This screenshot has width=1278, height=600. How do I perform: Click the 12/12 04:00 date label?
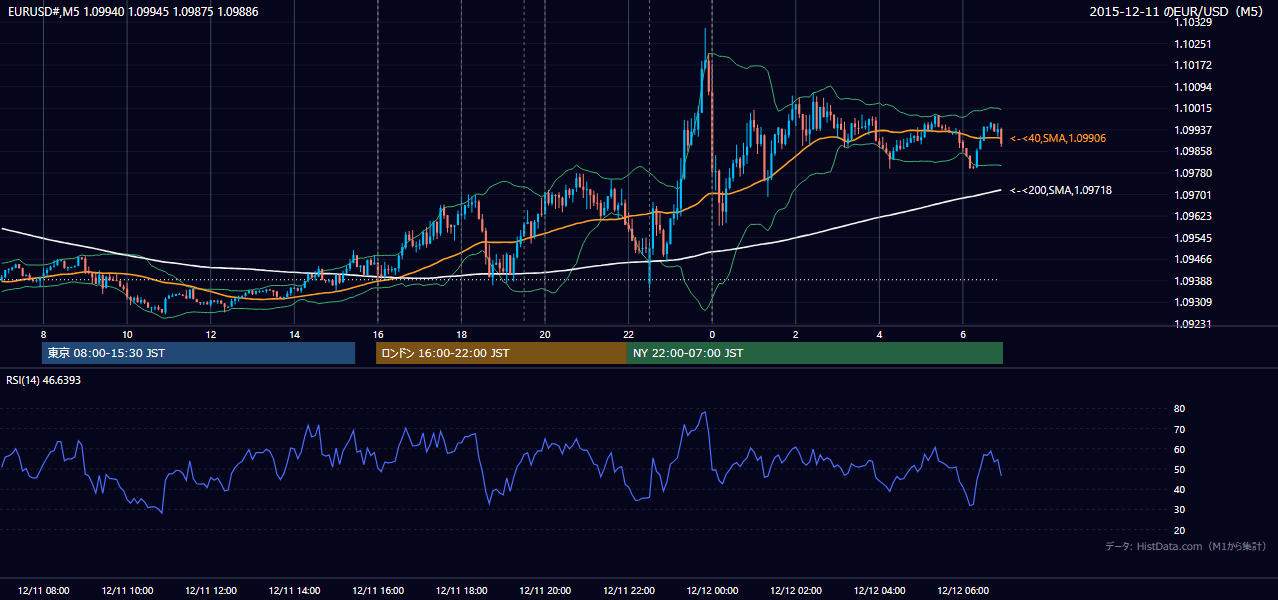tap(880, 591)
